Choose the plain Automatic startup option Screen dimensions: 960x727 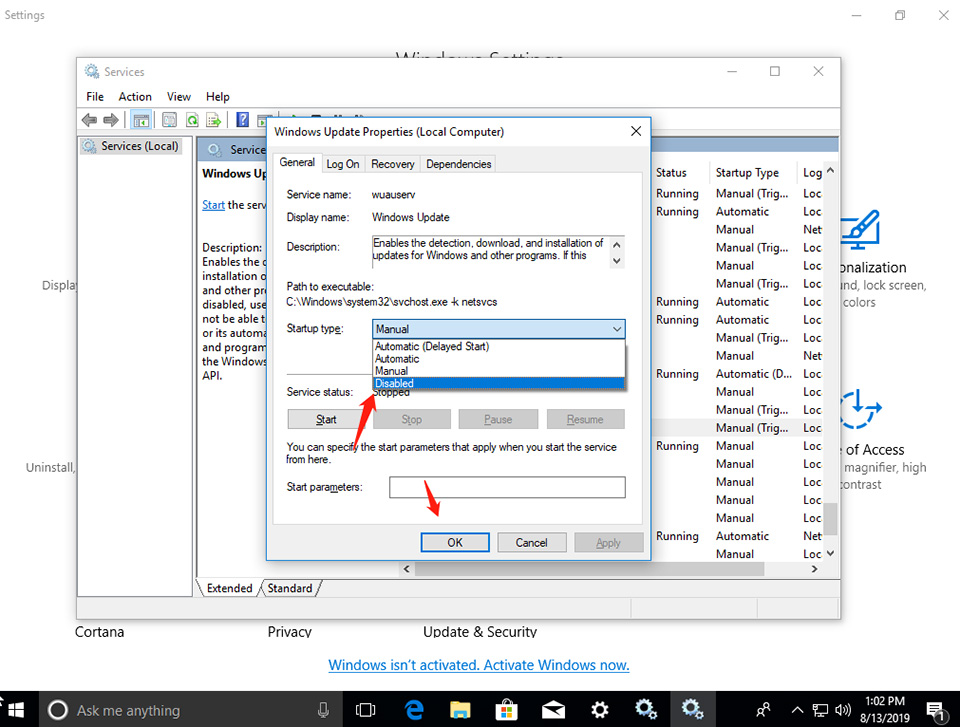[498, 358]
